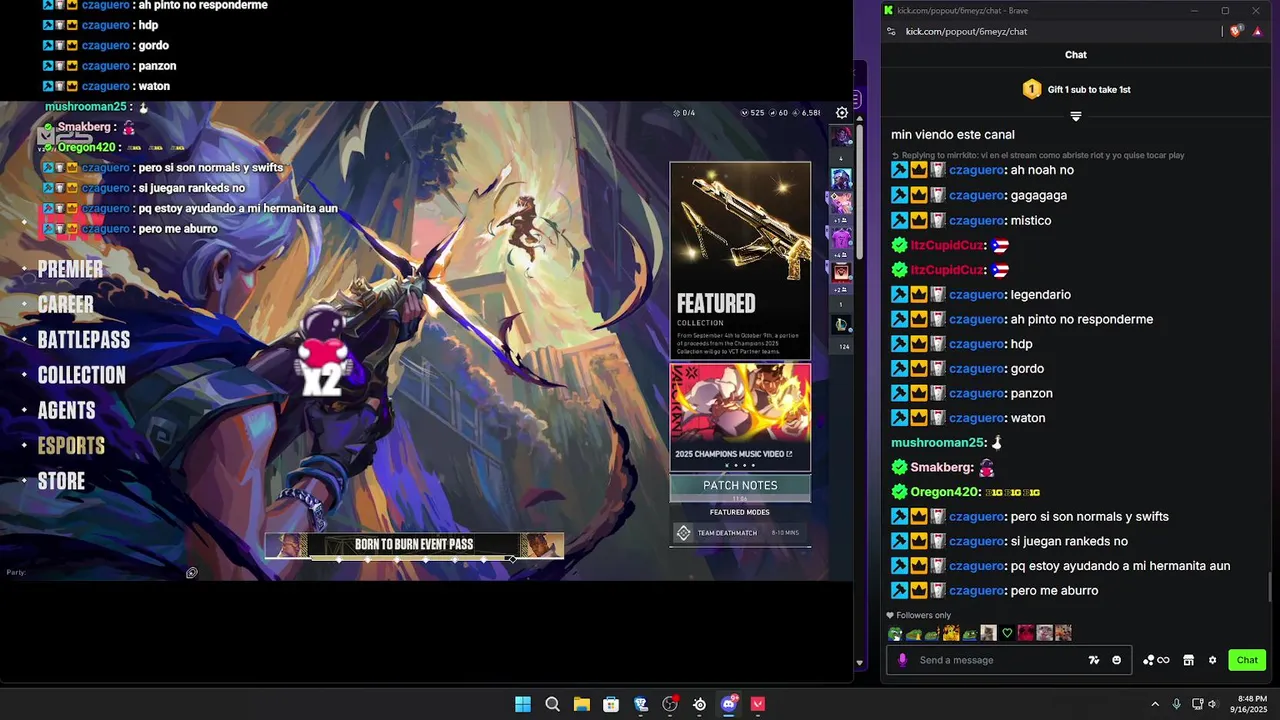The width and height of the screenshot is (1280, 720).
Task: Click 'pero me aburro' message in Kick chat
Action: [x=1054, y=591]
